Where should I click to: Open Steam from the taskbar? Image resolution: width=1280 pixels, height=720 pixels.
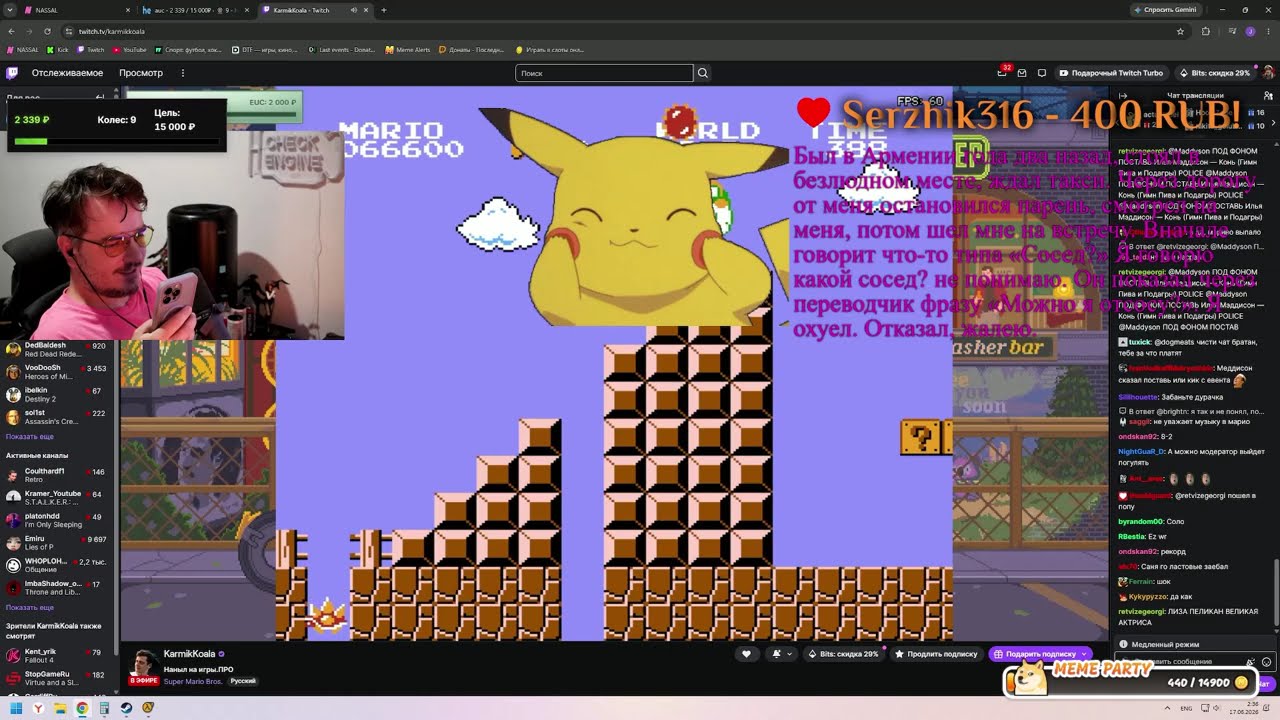click(x=126, y=708)
